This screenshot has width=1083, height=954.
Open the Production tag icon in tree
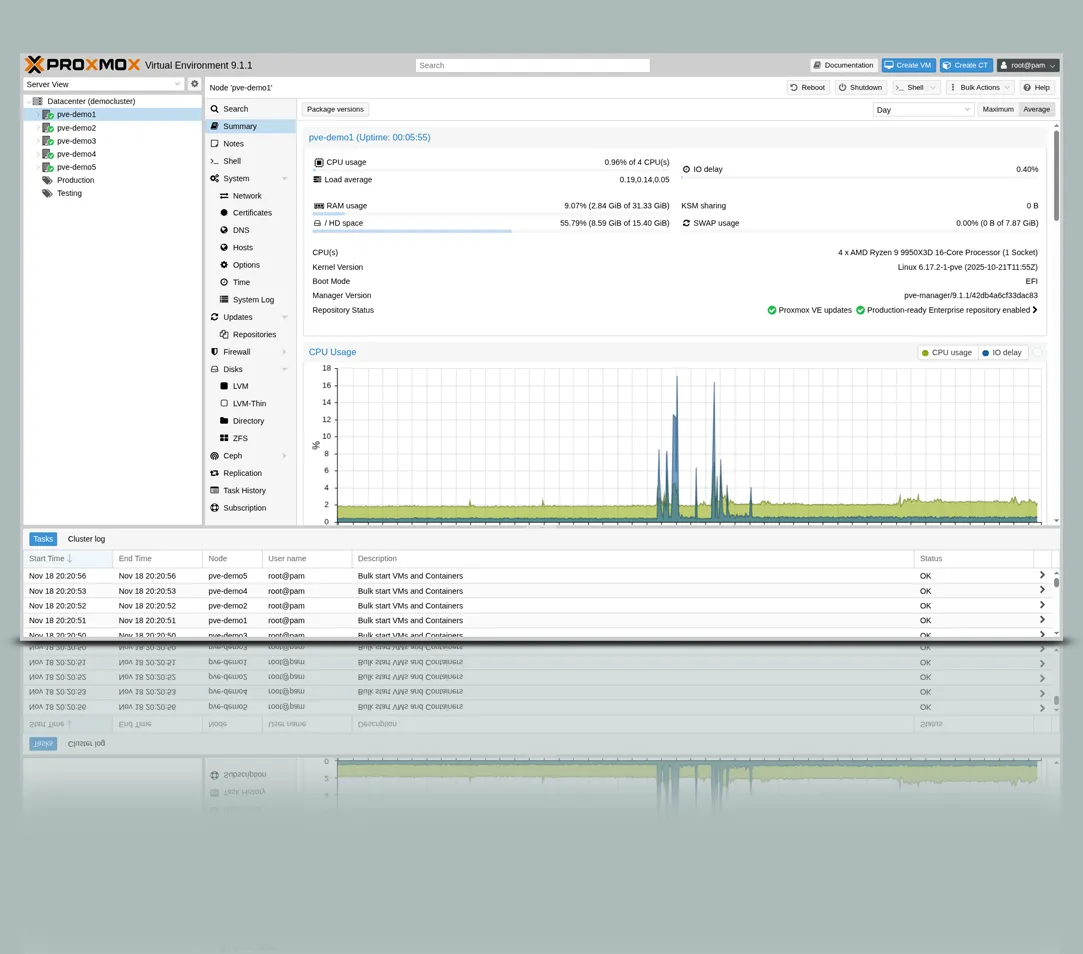pos(47,180)
